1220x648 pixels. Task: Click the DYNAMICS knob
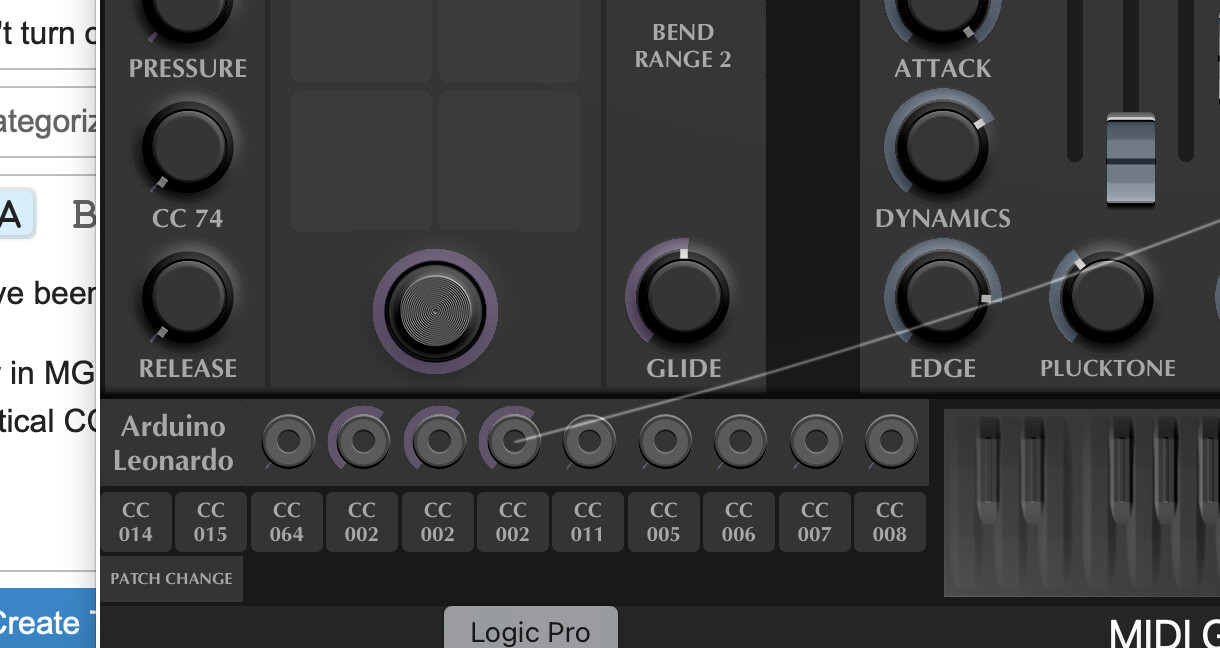(x=936, y=148)
